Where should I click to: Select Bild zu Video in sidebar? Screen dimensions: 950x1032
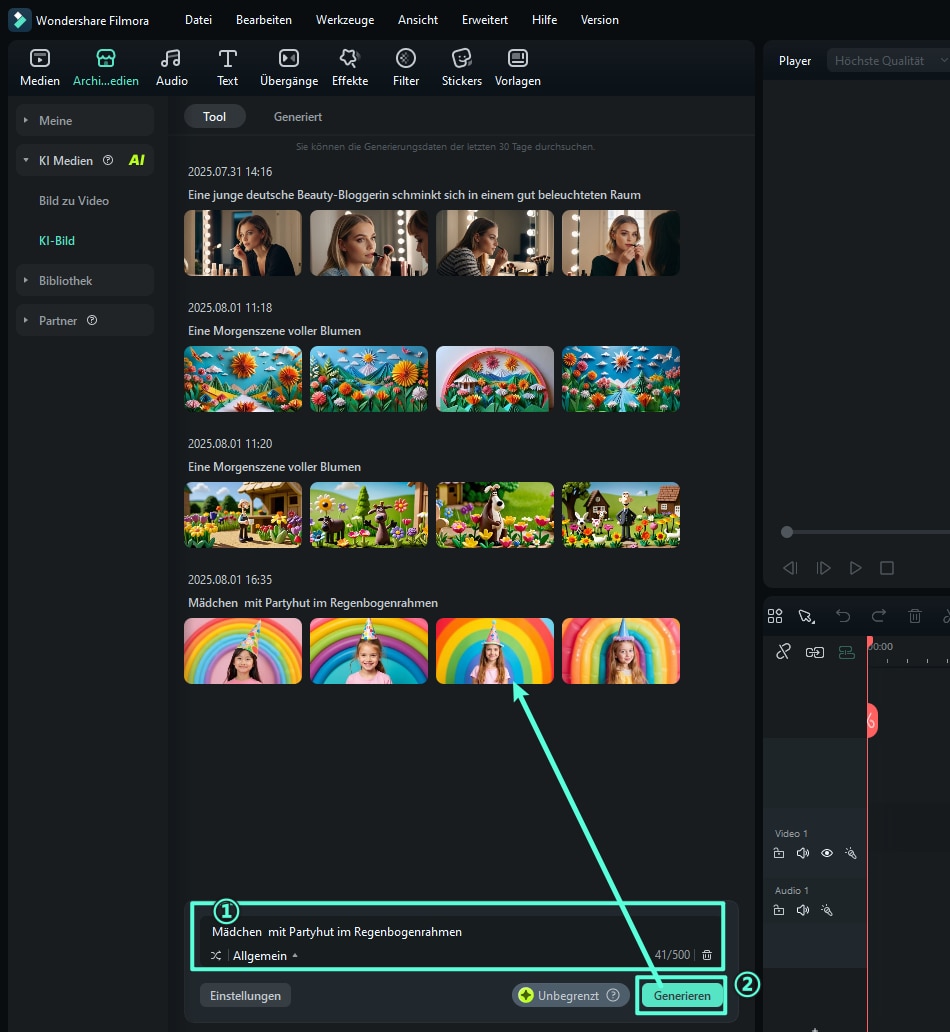[x=74, y=201]
